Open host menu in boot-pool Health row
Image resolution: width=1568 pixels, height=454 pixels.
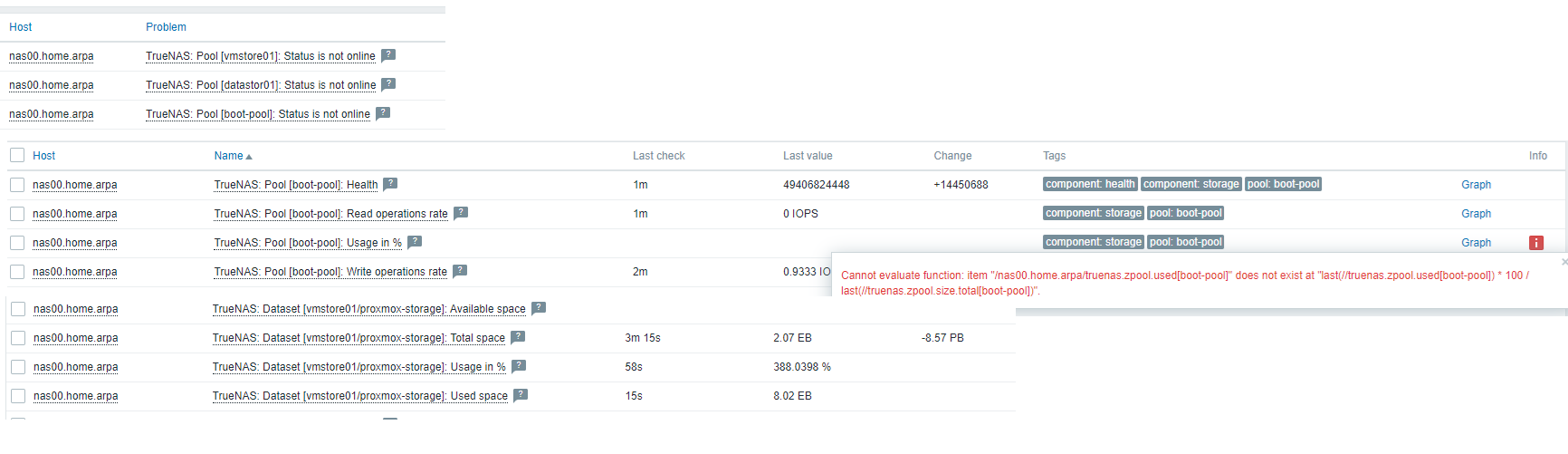coord(75,185)
